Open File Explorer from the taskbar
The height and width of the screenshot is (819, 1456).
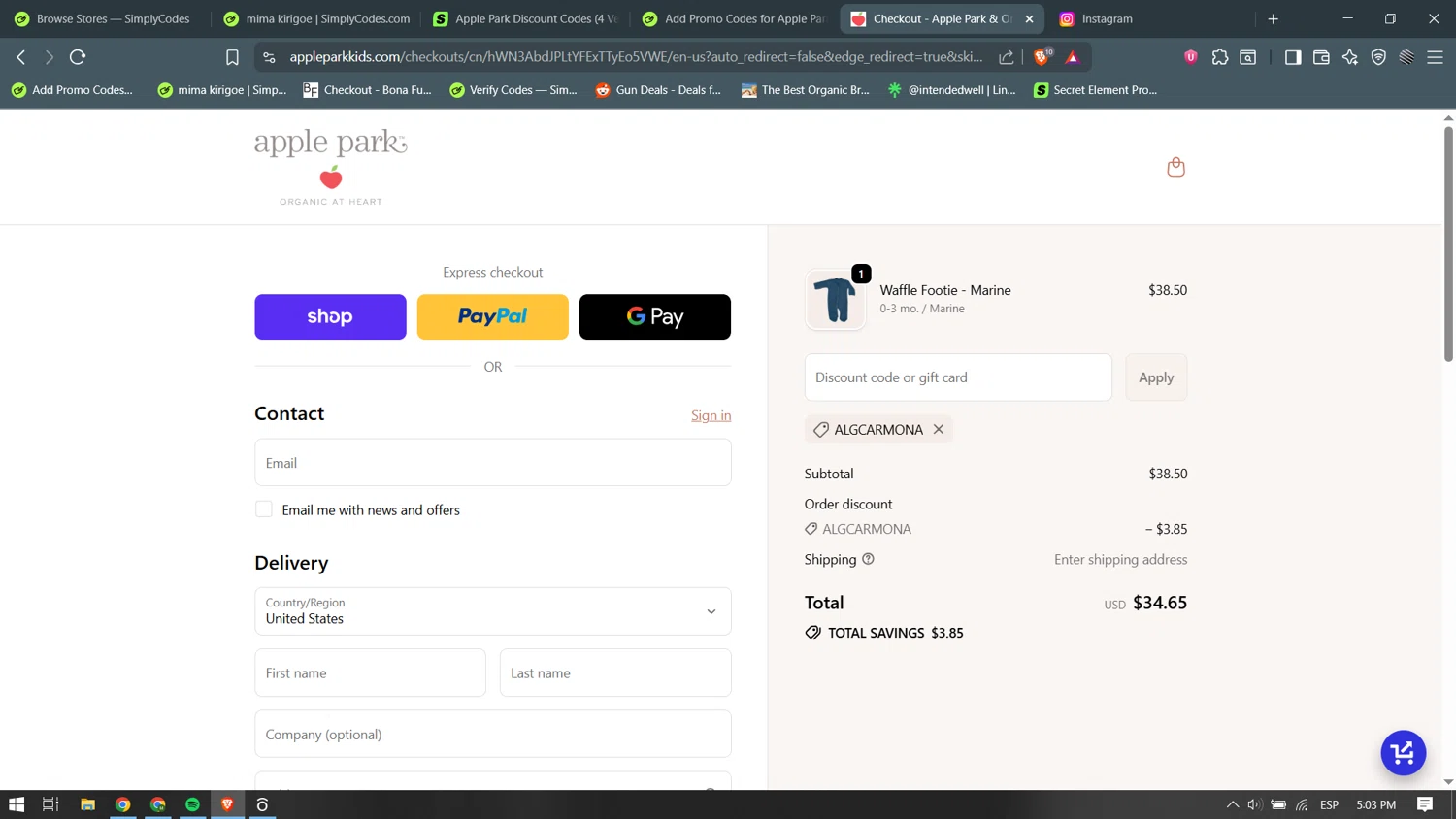[87, 804]
